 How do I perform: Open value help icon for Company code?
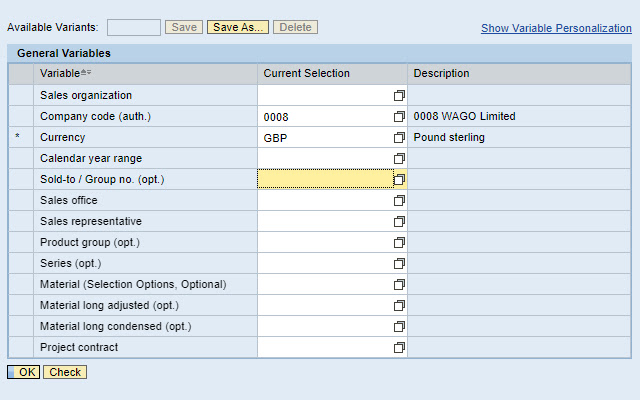point(399,117)
